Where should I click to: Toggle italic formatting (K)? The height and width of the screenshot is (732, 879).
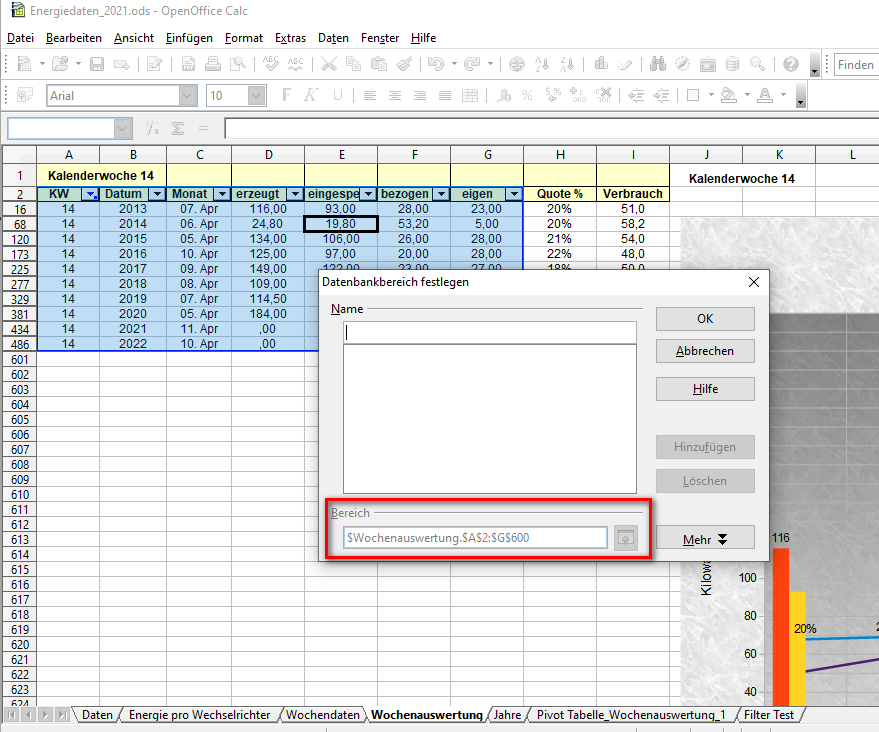click(312, 96)
